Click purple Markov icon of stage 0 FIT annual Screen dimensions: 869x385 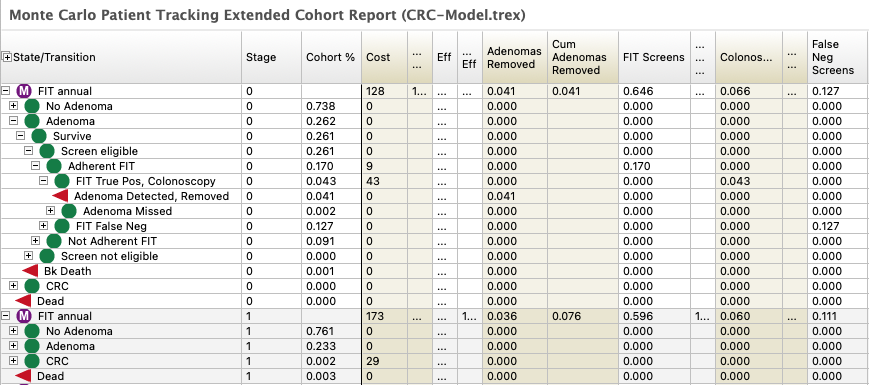pyautogui.click(x=24, y=91)
